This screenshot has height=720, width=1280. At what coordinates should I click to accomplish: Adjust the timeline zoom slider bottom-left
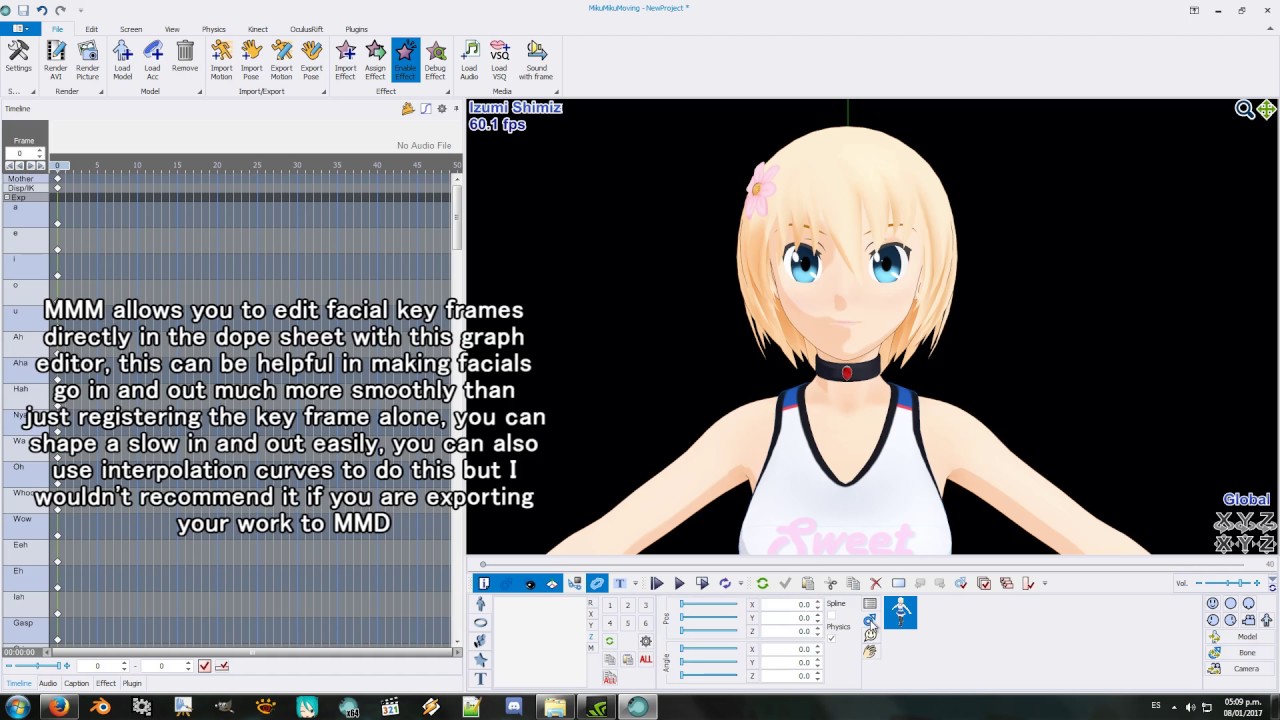[x=37, y=666]
